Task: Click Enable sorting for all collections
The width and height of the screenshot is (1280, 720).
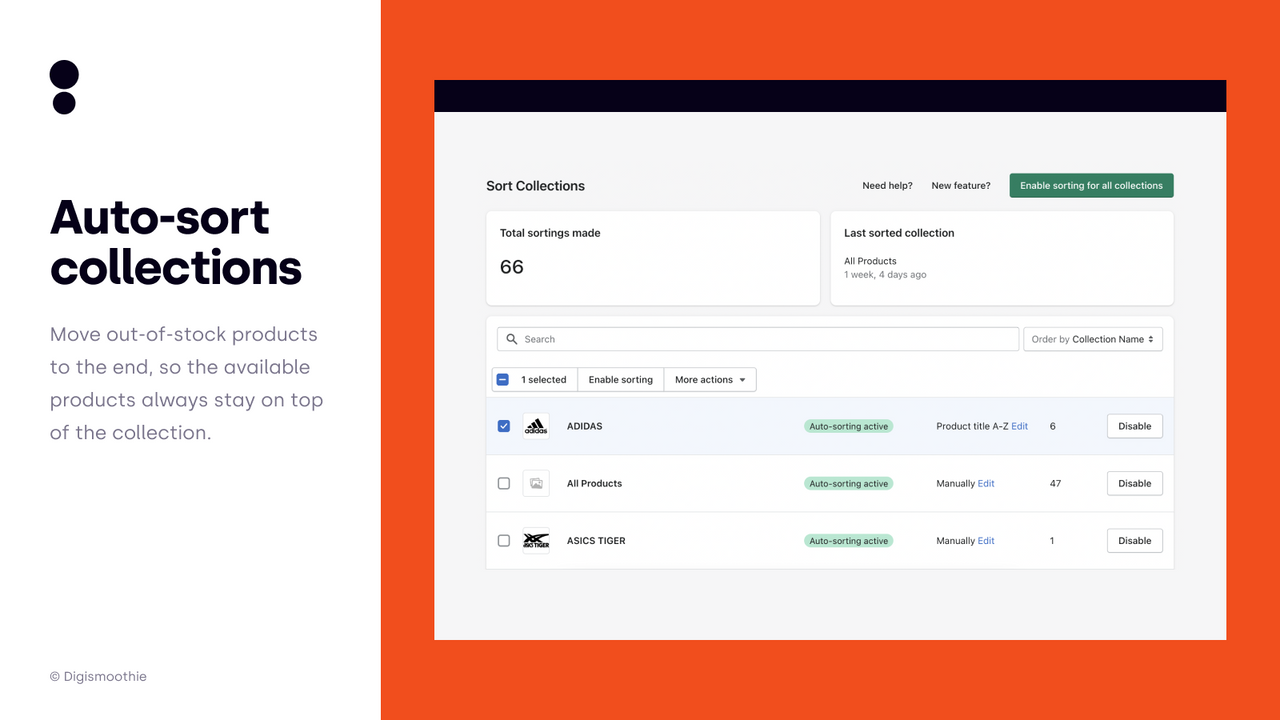Action: coord(1091,185)
